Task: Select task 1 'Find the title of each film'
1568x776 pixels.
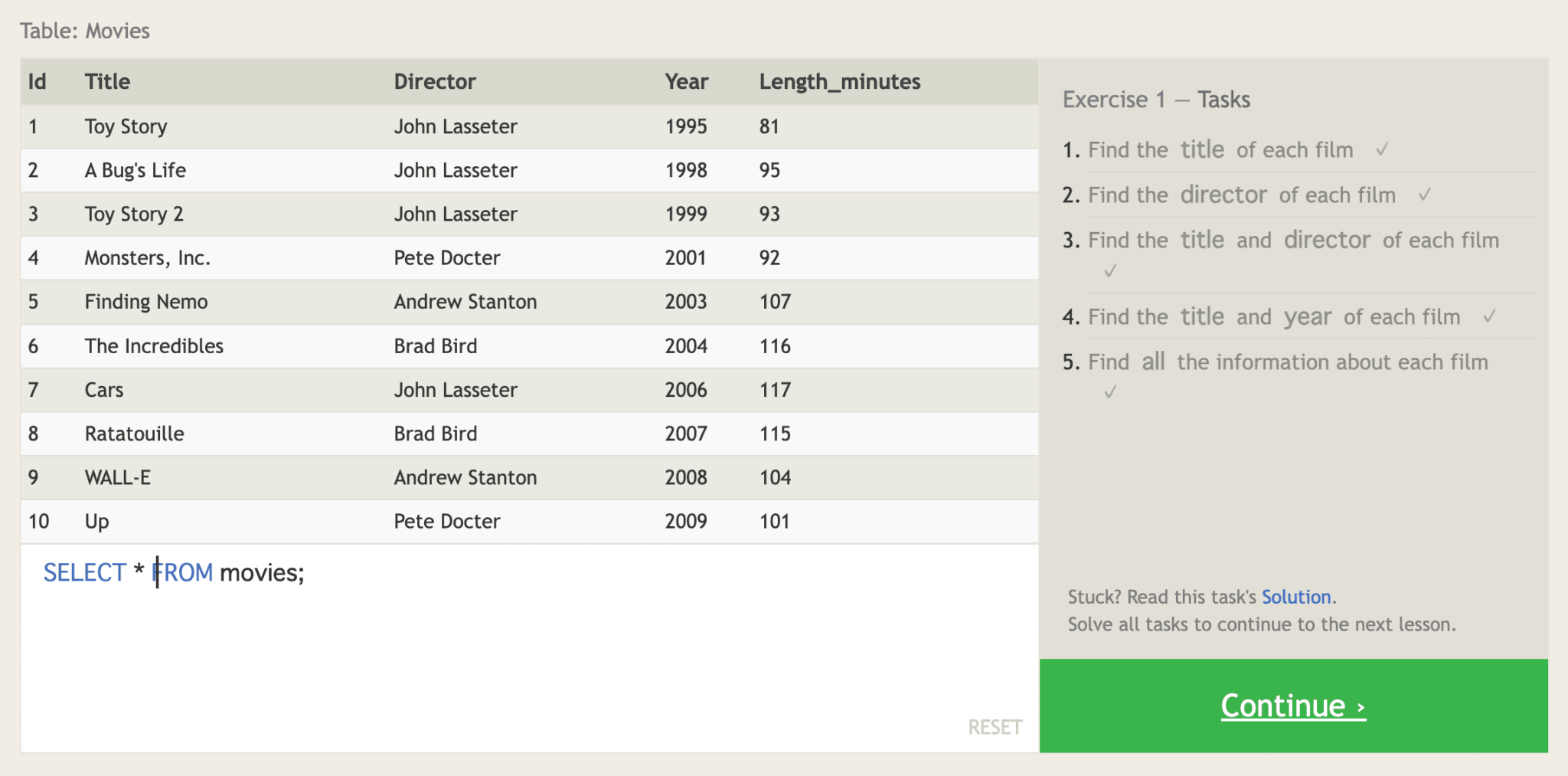Action: pyautogui.click(x=1220, y=150)
